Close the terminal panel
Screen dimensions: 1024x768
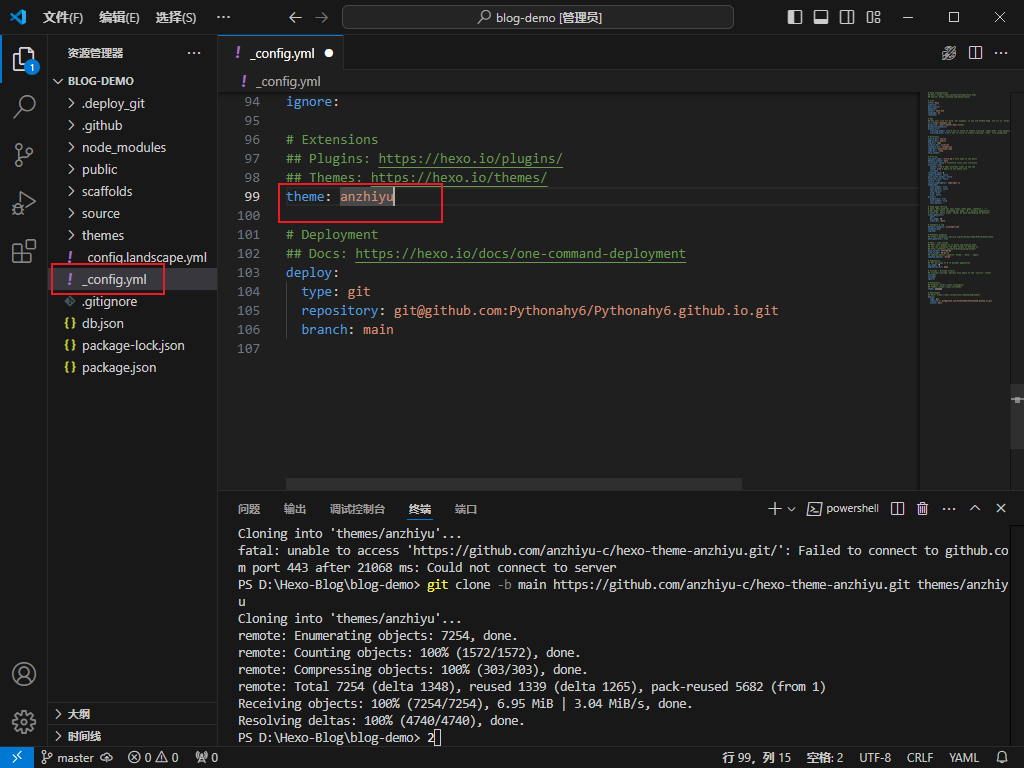pyautogui.click(x=1000, y=509)
